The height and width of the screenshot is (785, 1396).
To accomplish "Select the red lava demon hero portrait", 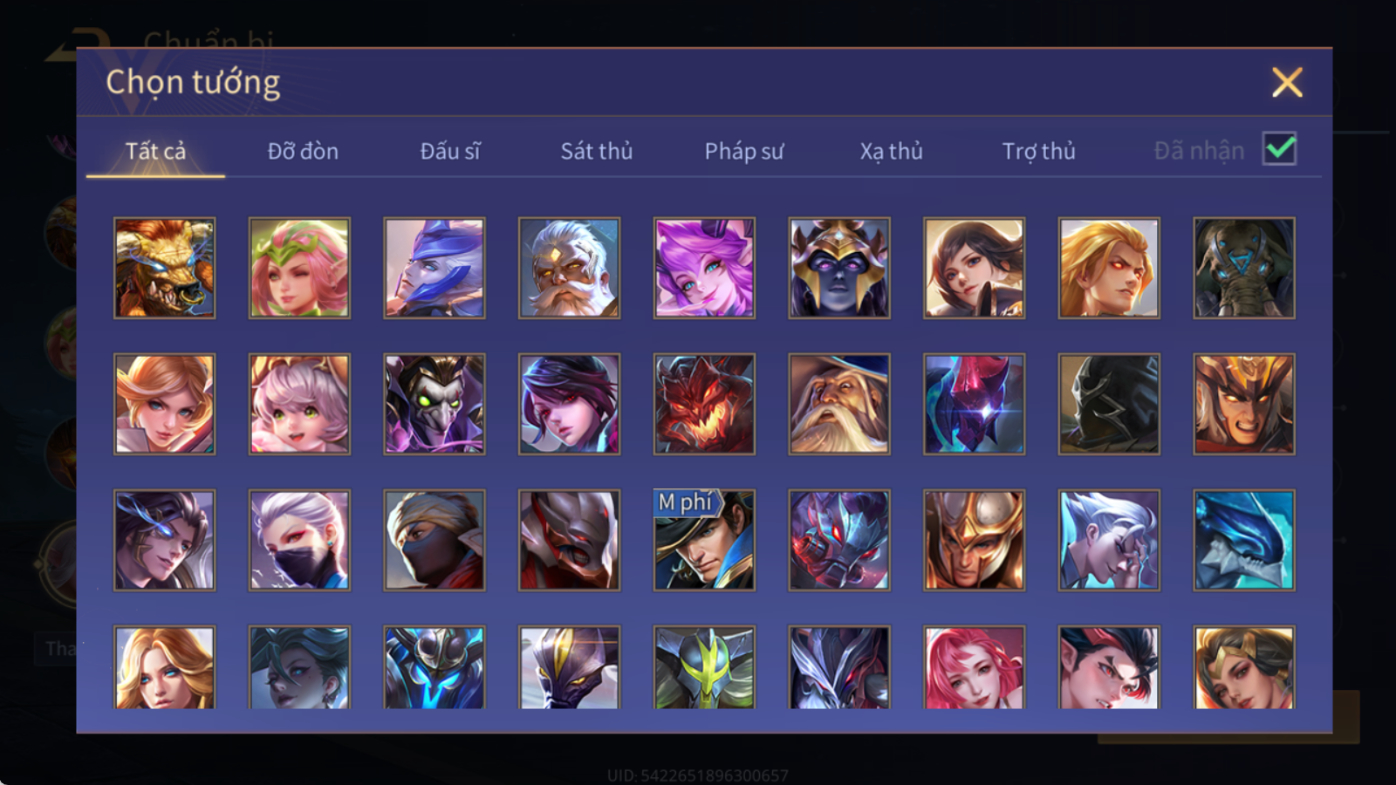I will pyautogui.click(x=704, y=404).
